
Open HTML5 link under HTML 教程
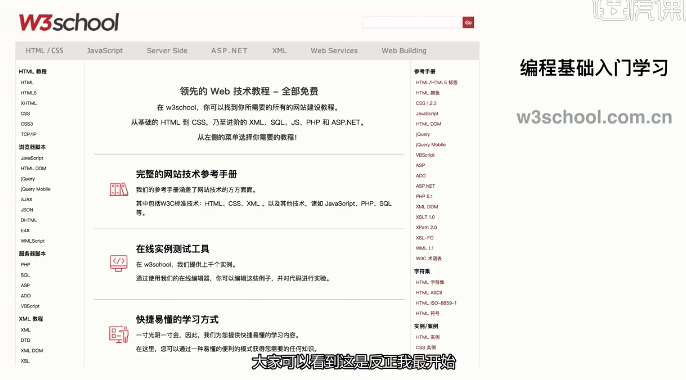coord(29,93)
